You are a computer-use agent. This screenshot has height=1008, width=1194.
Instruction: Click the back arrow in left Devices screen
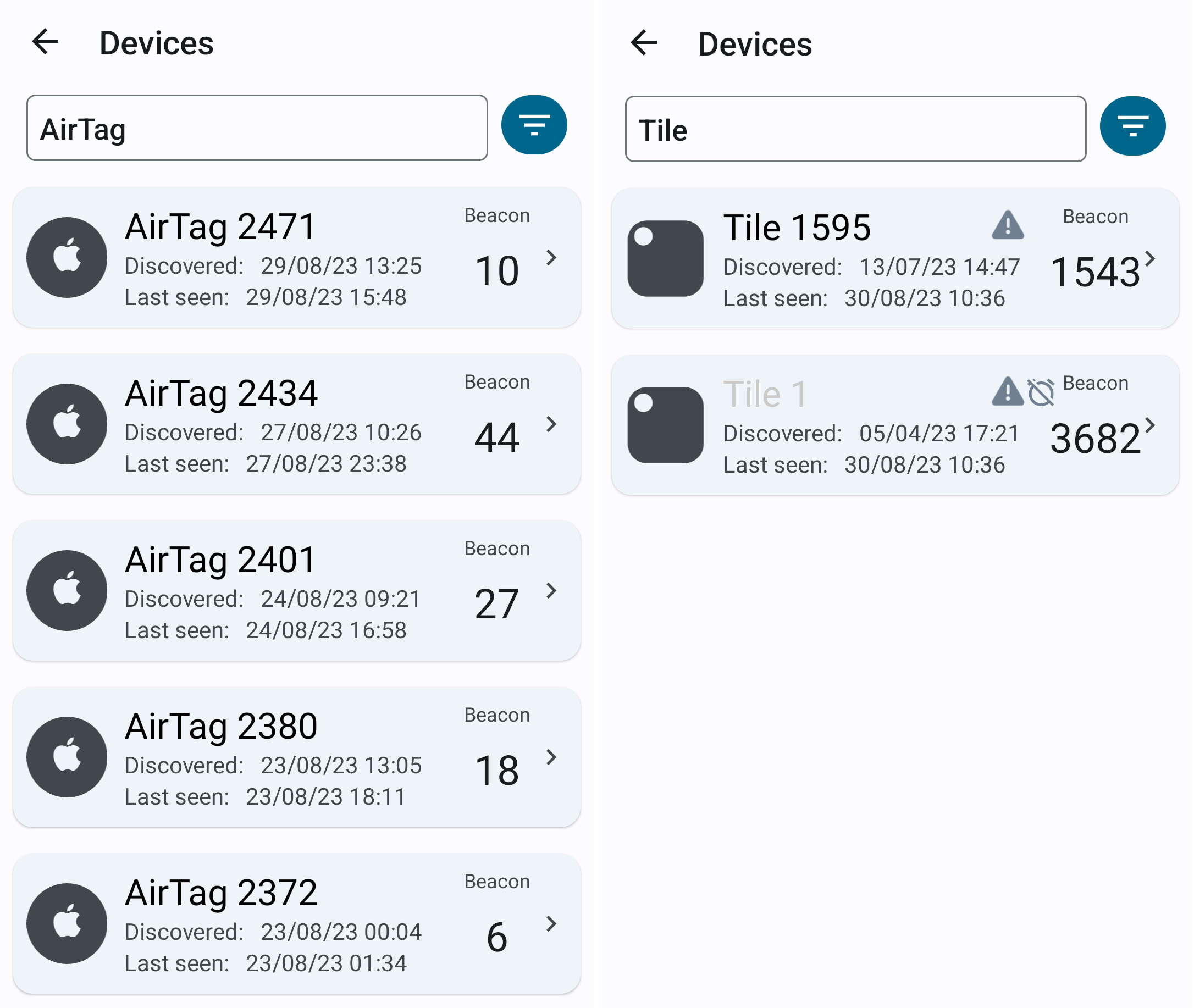click(46, 42)
